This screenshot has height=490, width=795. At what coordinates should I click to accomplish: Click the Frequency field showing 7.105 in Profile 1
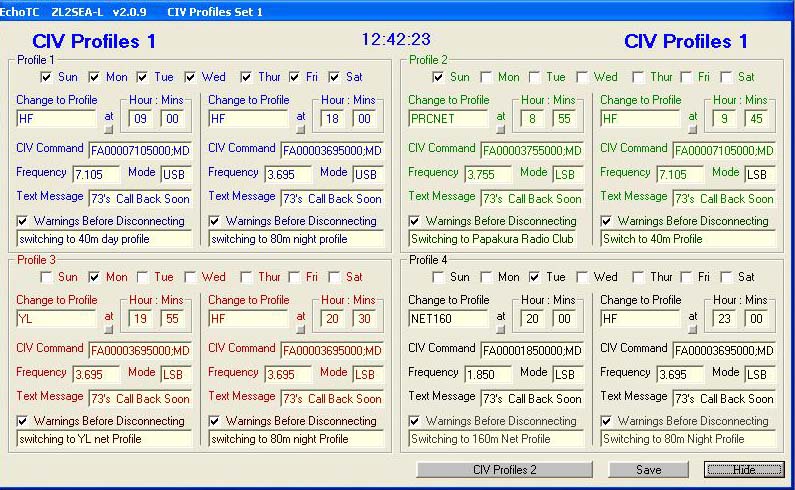pos(95,174)
